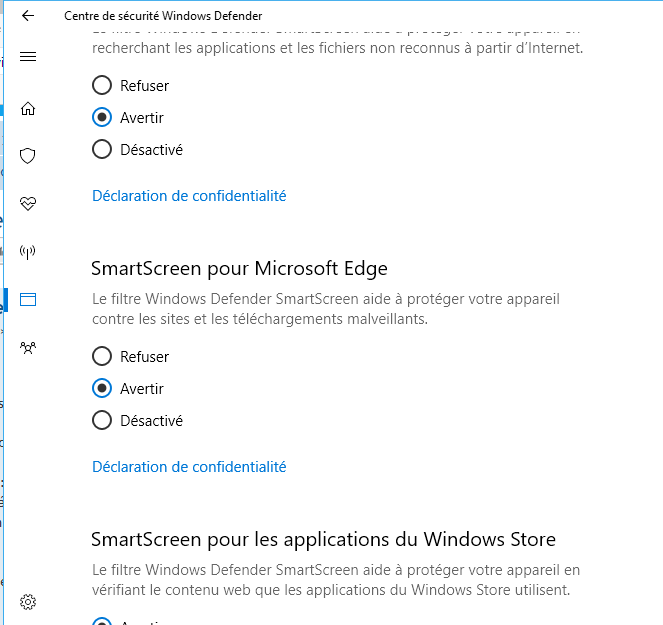This screenshot has width=663, height=625.
Task: Click the SmartScreen pour Microsoft Edge heading
Action: pyautogui.click(x=239, y=269)
